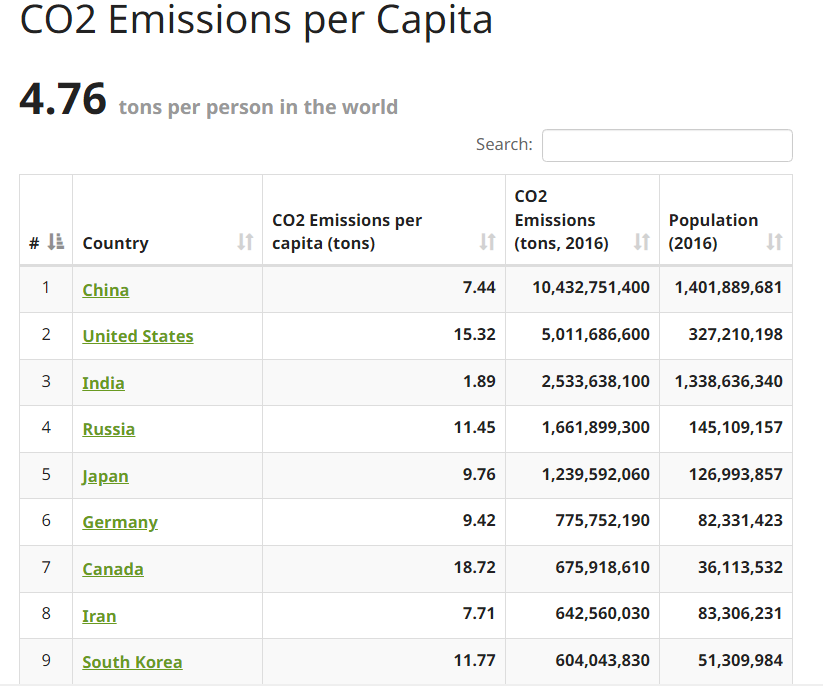Click the Country column sort arrows
Image resolution: width=823 pixels, height=686 pixels.
coord(245,242)
